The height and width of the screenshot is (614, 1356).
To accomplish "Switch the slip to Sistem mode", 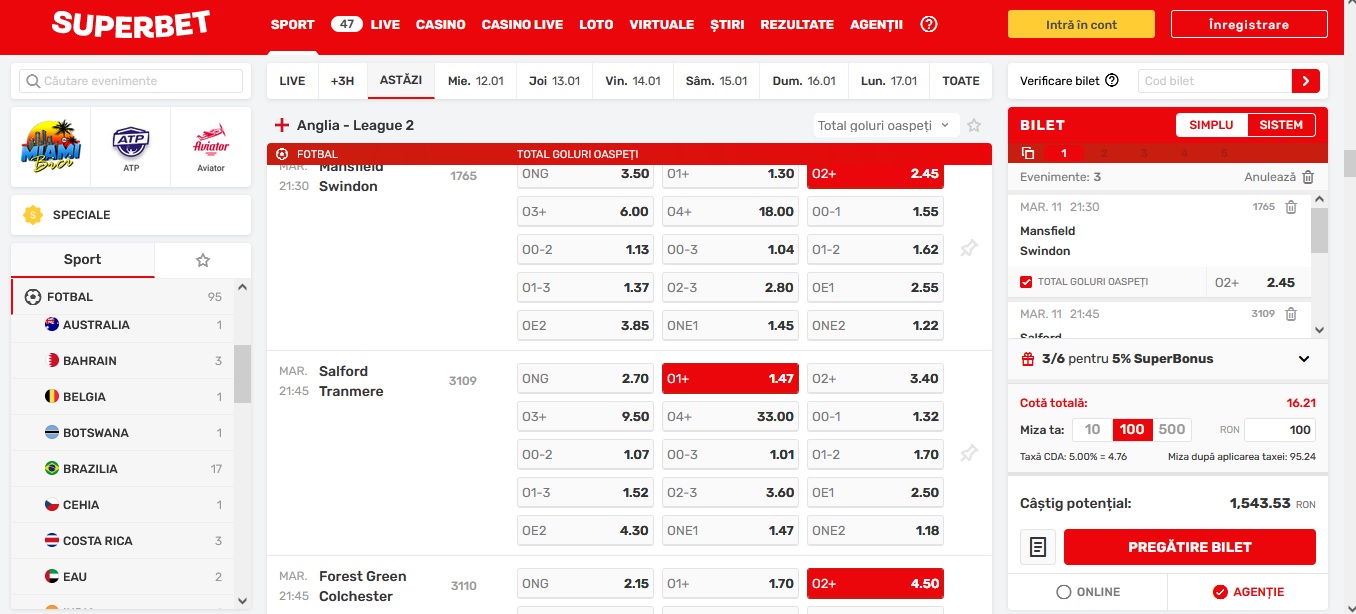I will coord(1281,125).
